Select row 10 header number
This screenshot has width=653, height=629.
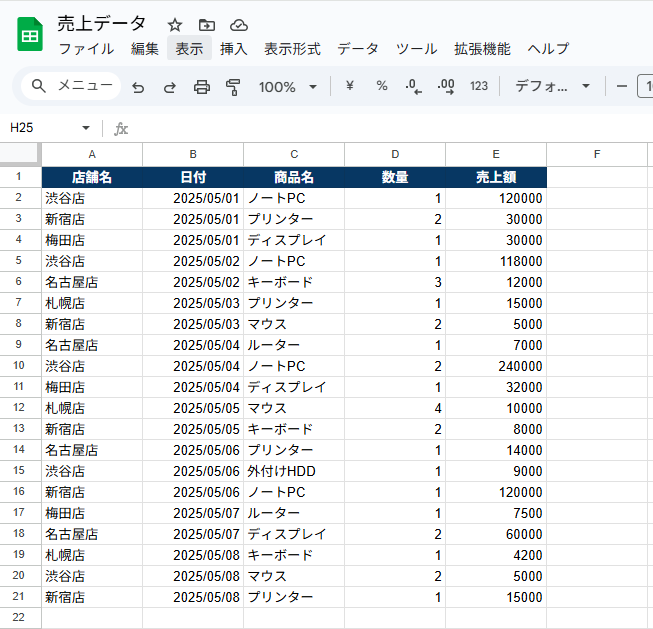pyautogui.click(x=19, y=366)
